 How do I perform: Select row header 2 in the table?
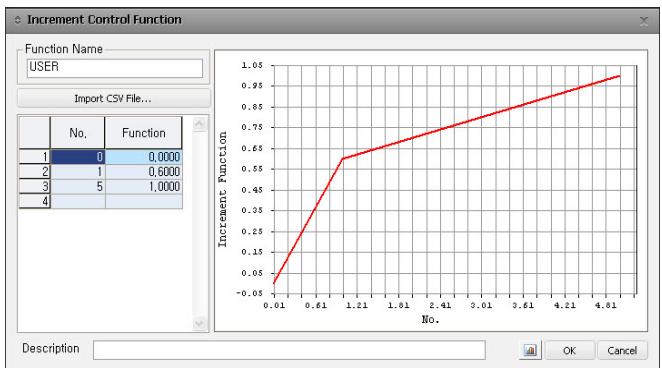35,171
